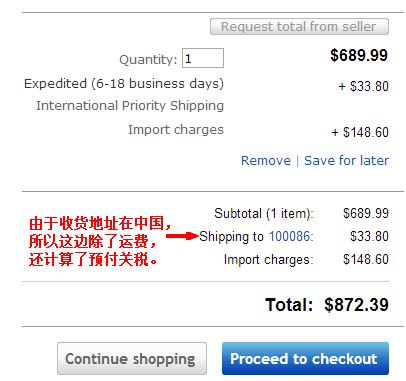Screen dimensions: 406x381
Task: Click the Request total from seller button
Action: 299,27
